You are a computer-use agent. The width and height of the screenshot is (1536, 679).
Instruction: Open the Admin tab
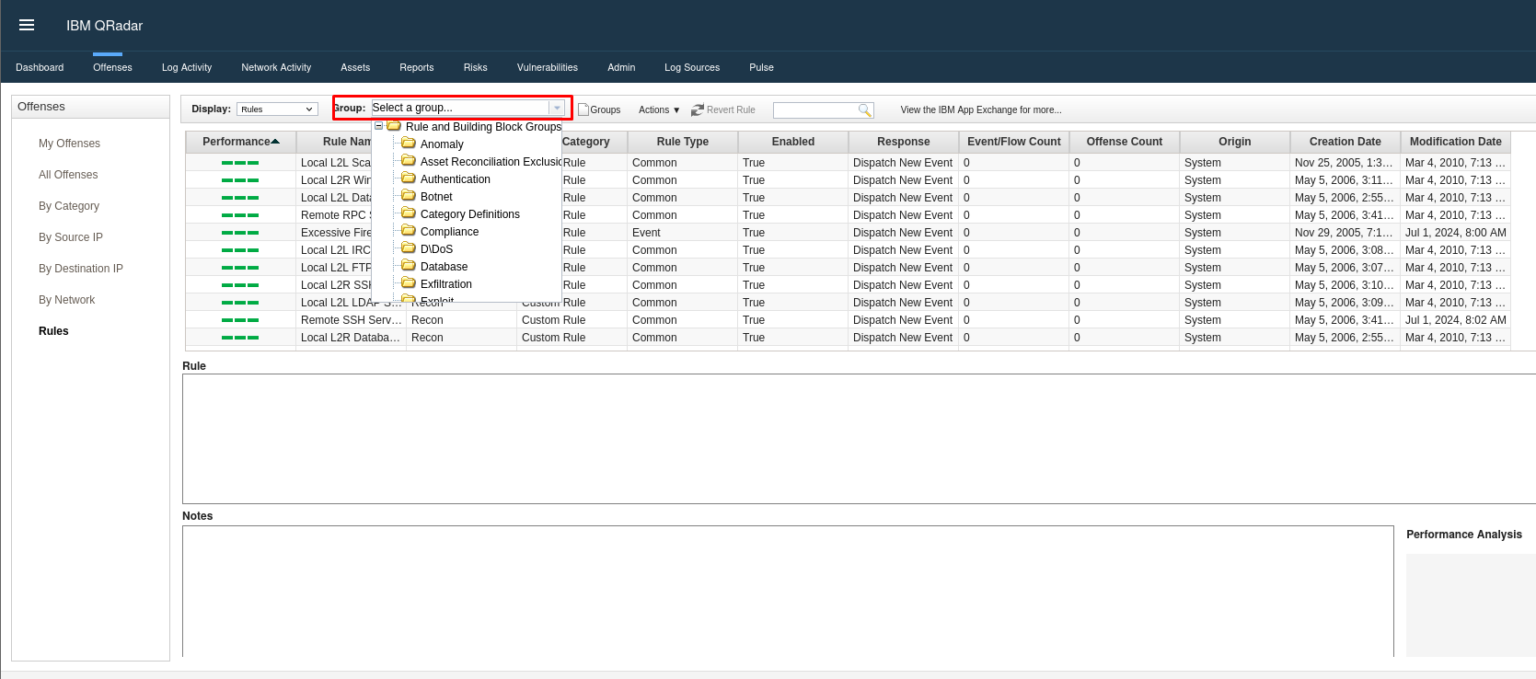click(x=621, y=68)
